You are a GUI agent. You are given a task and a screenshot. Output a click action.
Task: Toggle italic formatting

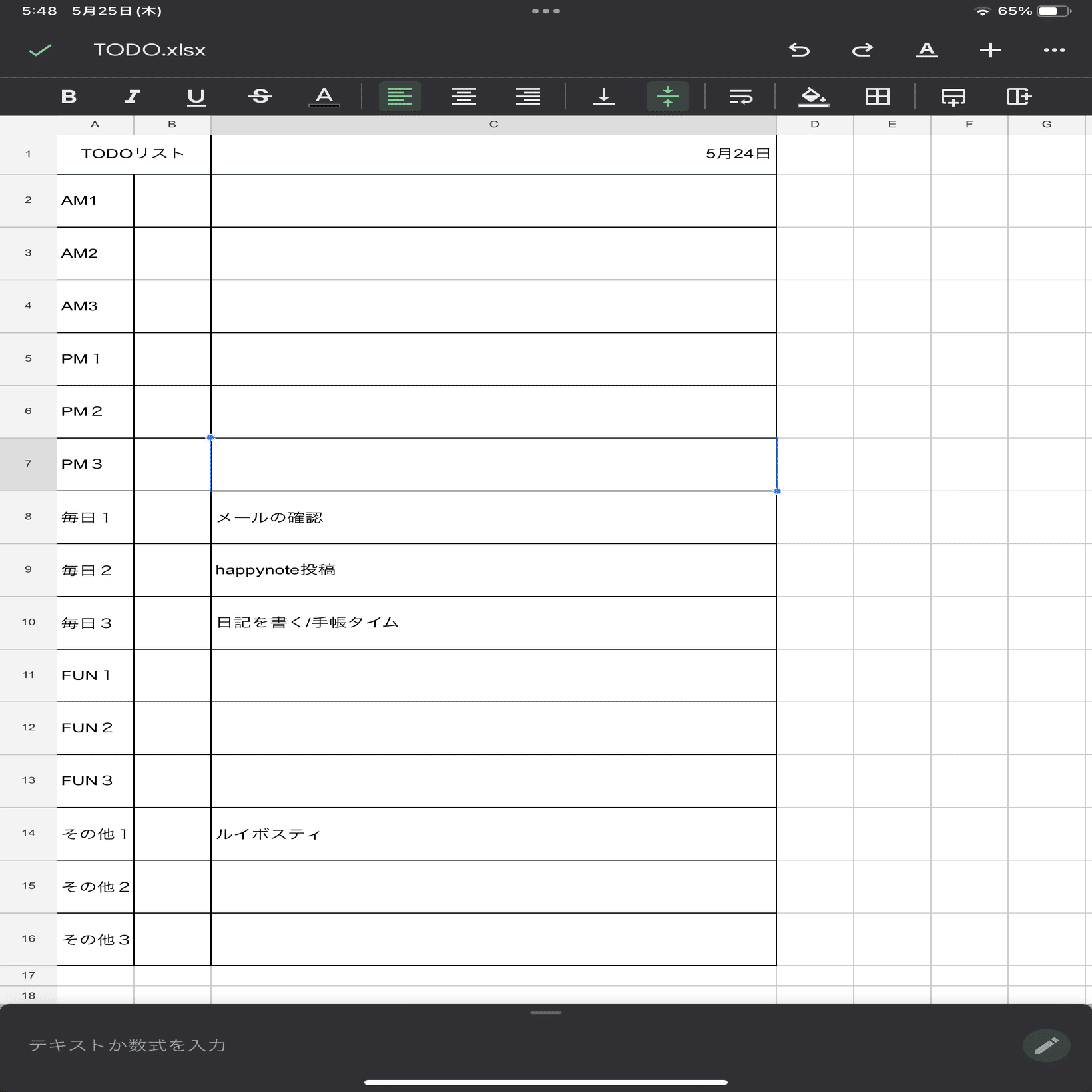point(133,97)
